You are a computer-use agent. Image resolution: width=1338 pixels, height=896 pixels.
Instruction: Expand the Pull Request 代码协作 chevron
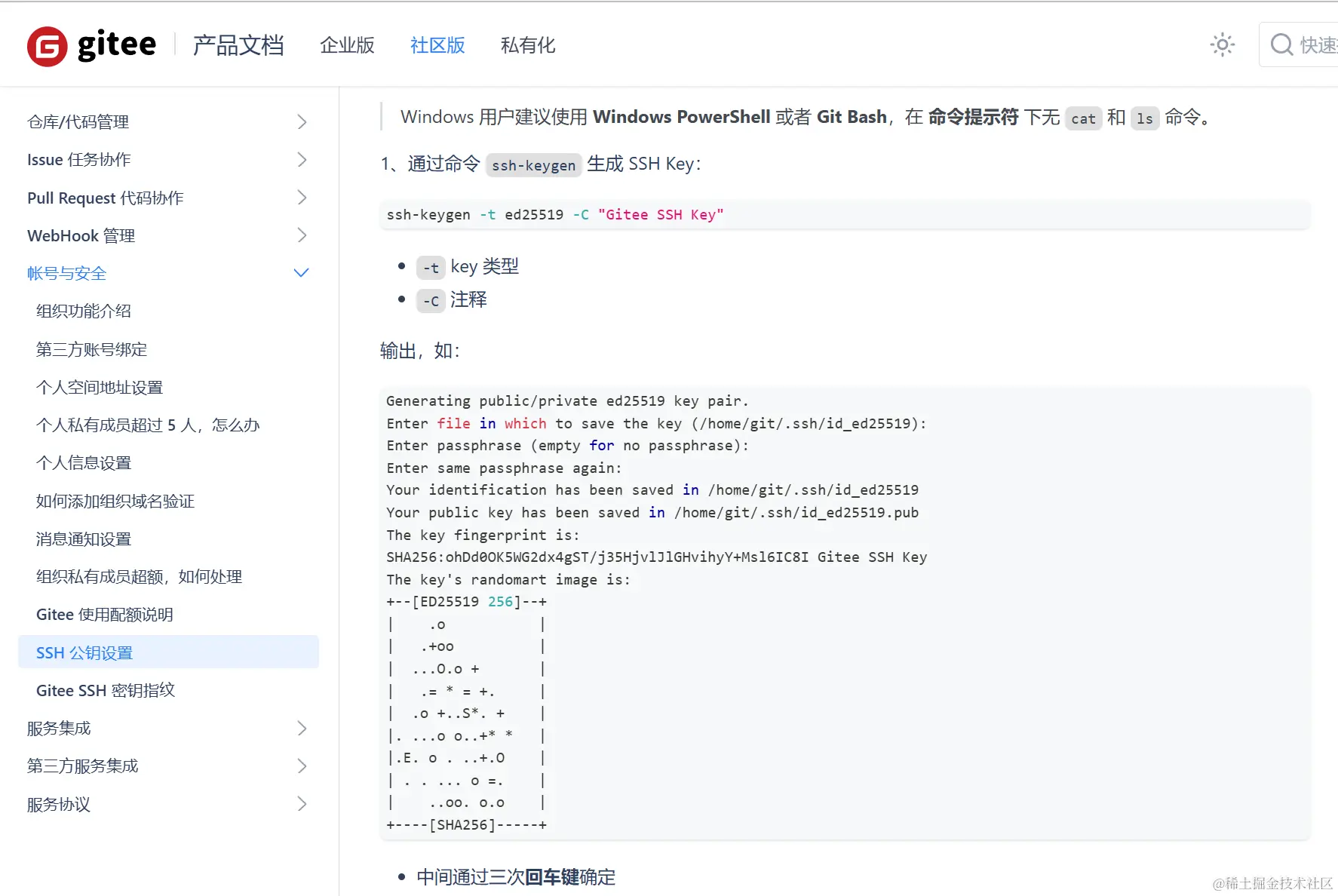coord(302,198)
